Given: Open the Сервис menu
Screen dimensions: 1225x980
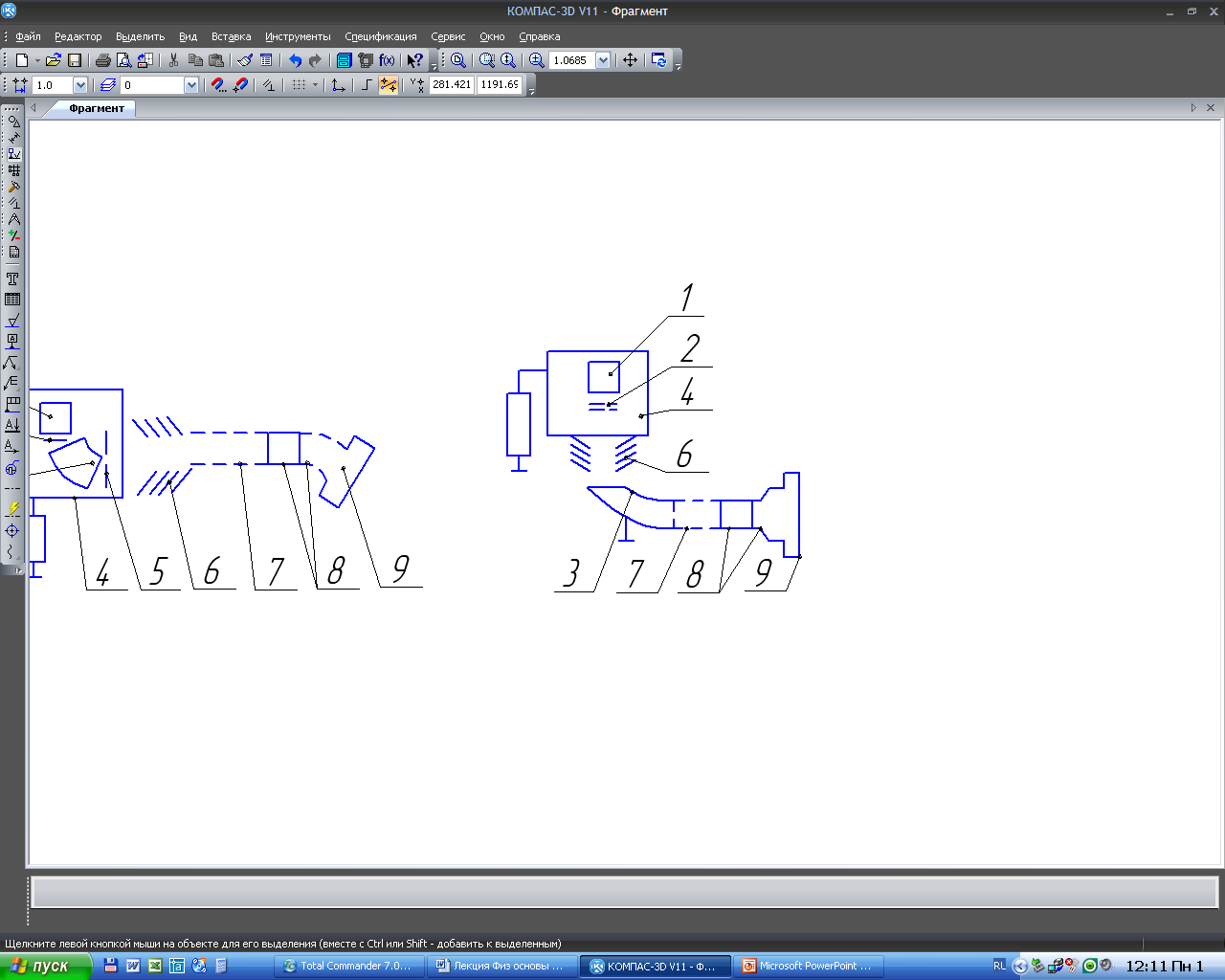Looking at the screenshot, I should 448,36.
